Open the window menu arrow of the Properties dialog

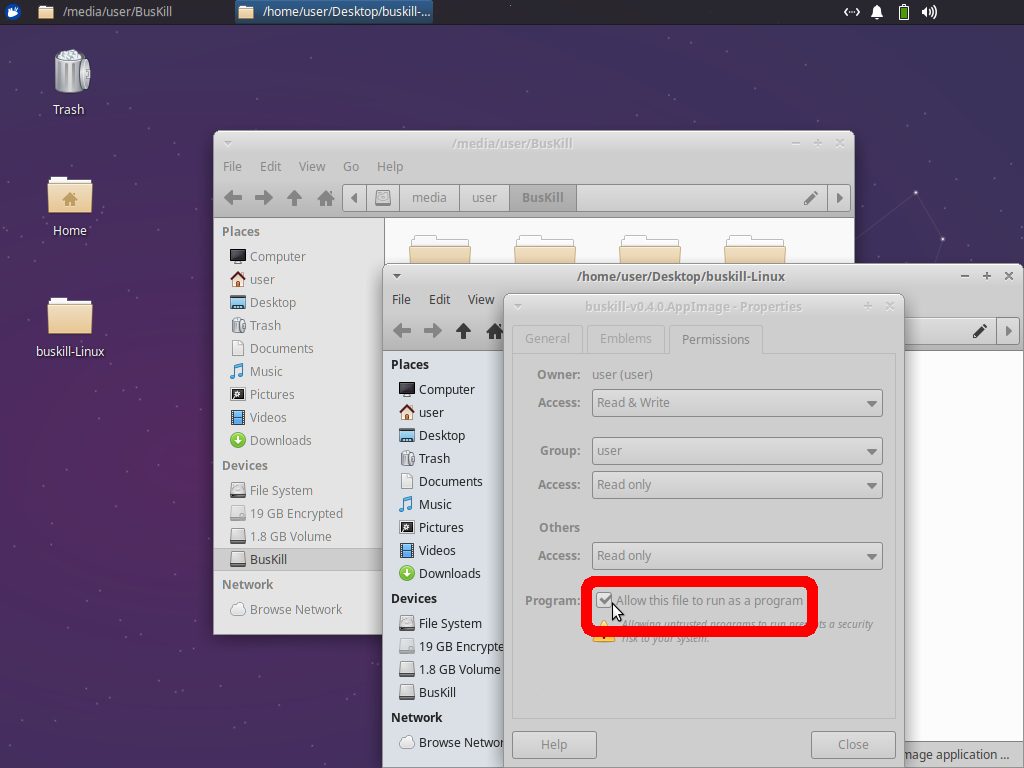point(518,306)
